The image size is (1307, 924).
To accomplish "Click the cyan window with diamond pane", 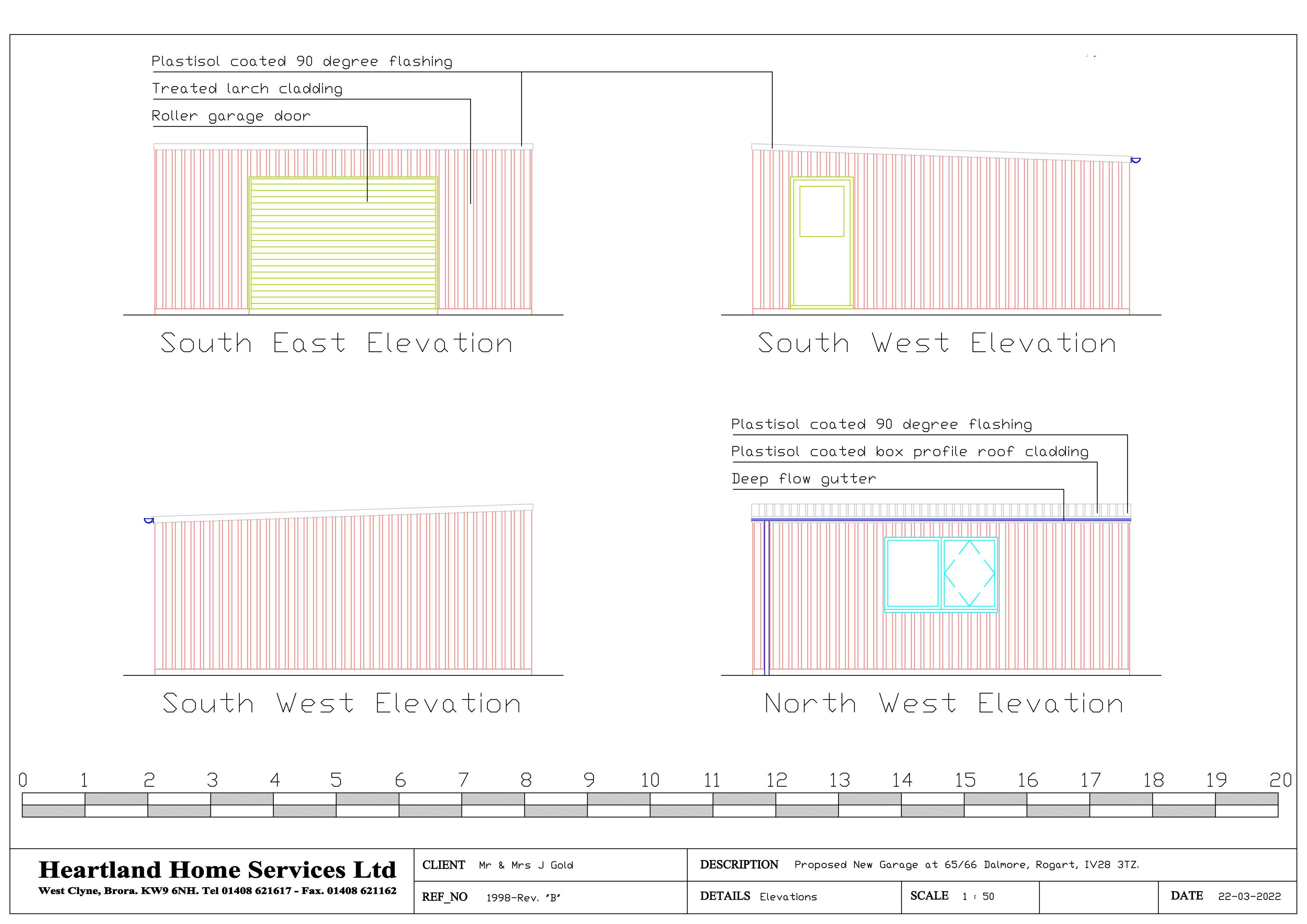I will (941, 574).
